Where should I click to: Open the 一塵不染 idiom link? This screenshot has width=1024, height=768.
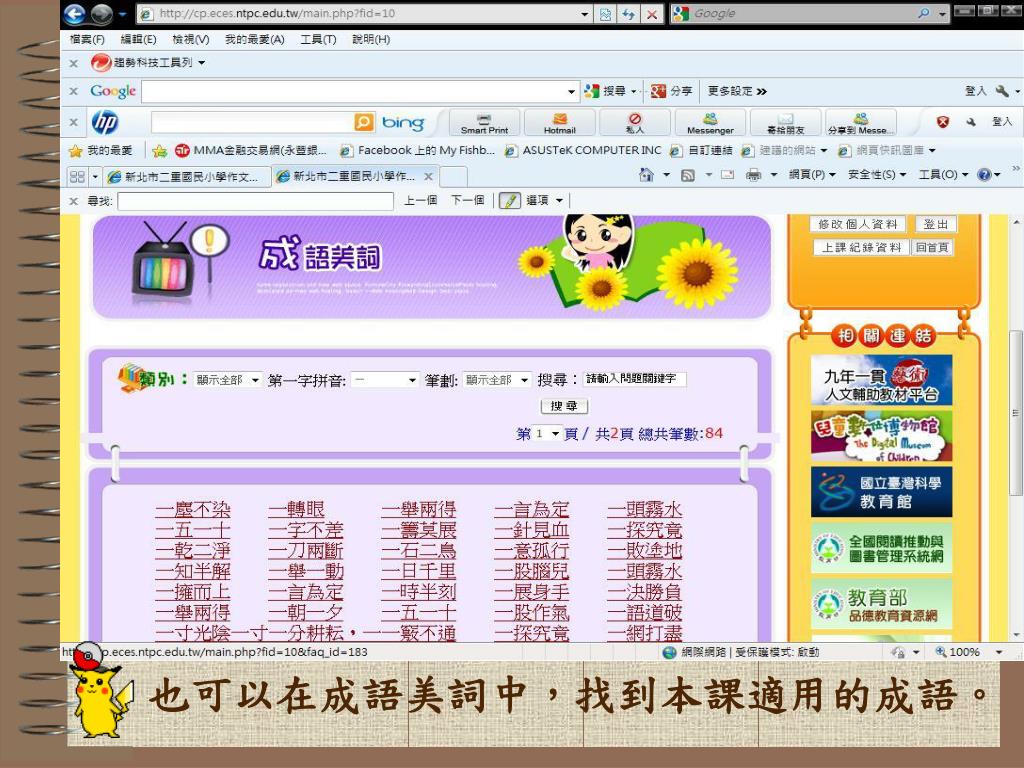pyautogui.click(x=193, y=509)
